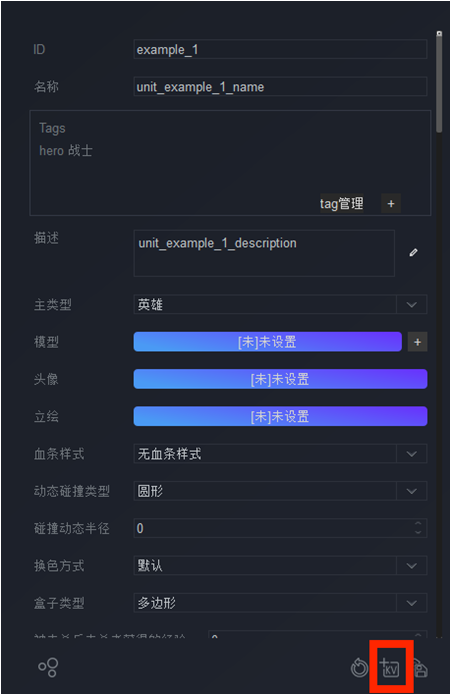Viewport: 451px width, 695px height.
Task: Open the three-circles icon at bottom left
Action: pos(48,667)
